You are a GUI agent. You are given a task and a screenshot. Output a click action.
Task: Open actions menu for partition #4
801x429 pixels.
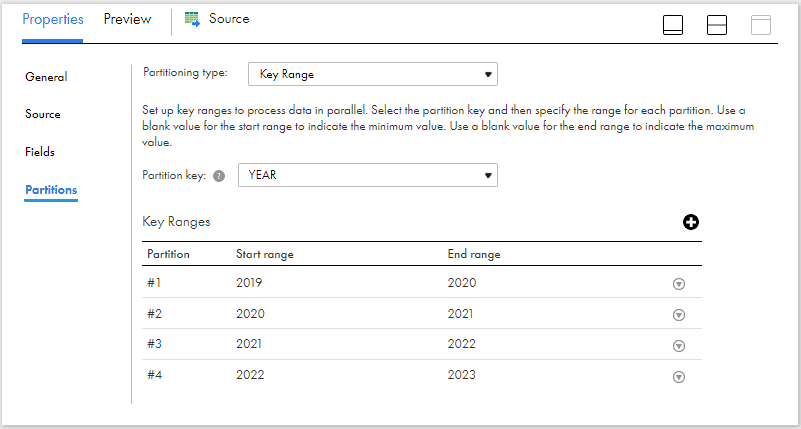coord(678,377)
